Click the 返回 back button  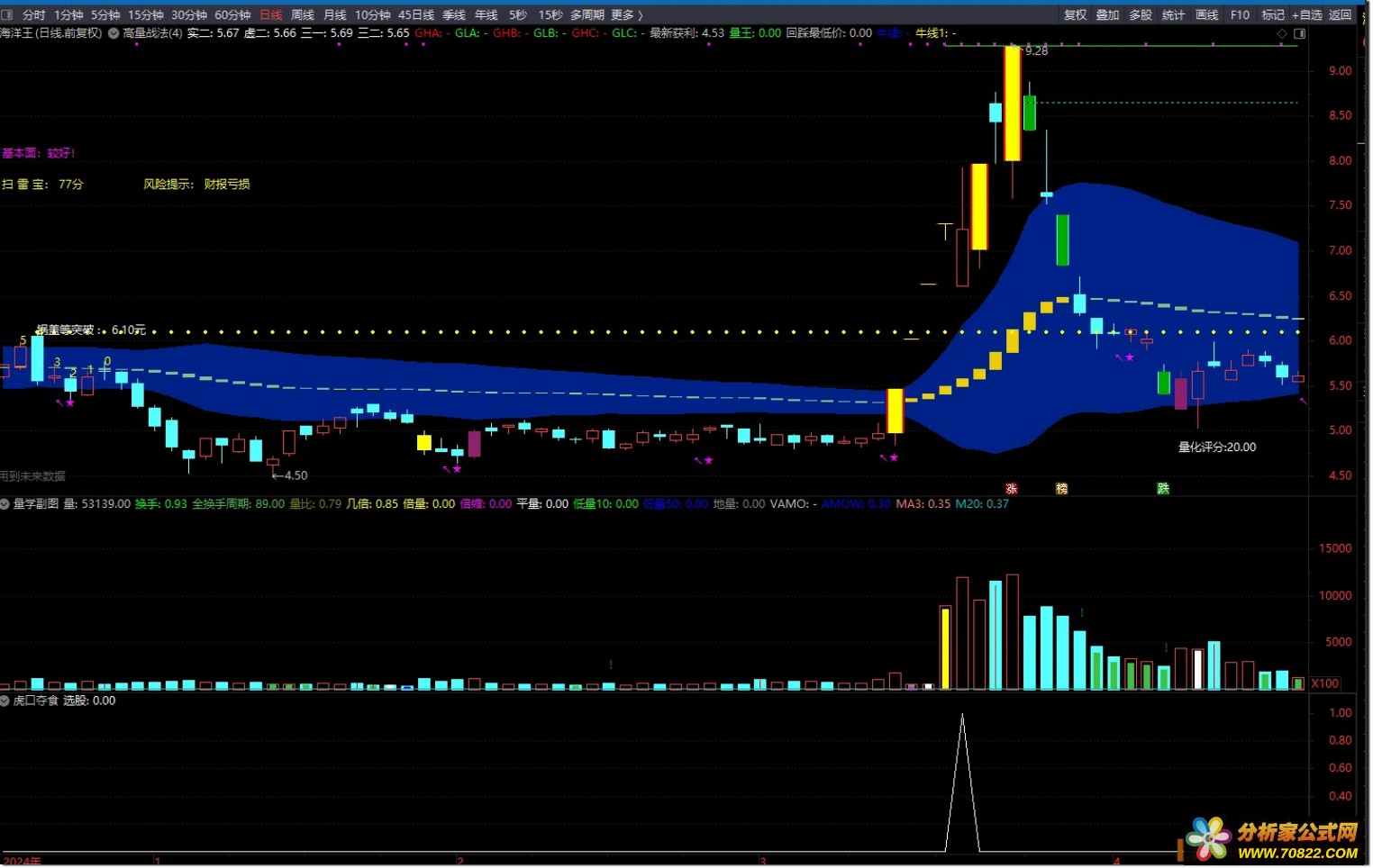tap(1341, 14)
